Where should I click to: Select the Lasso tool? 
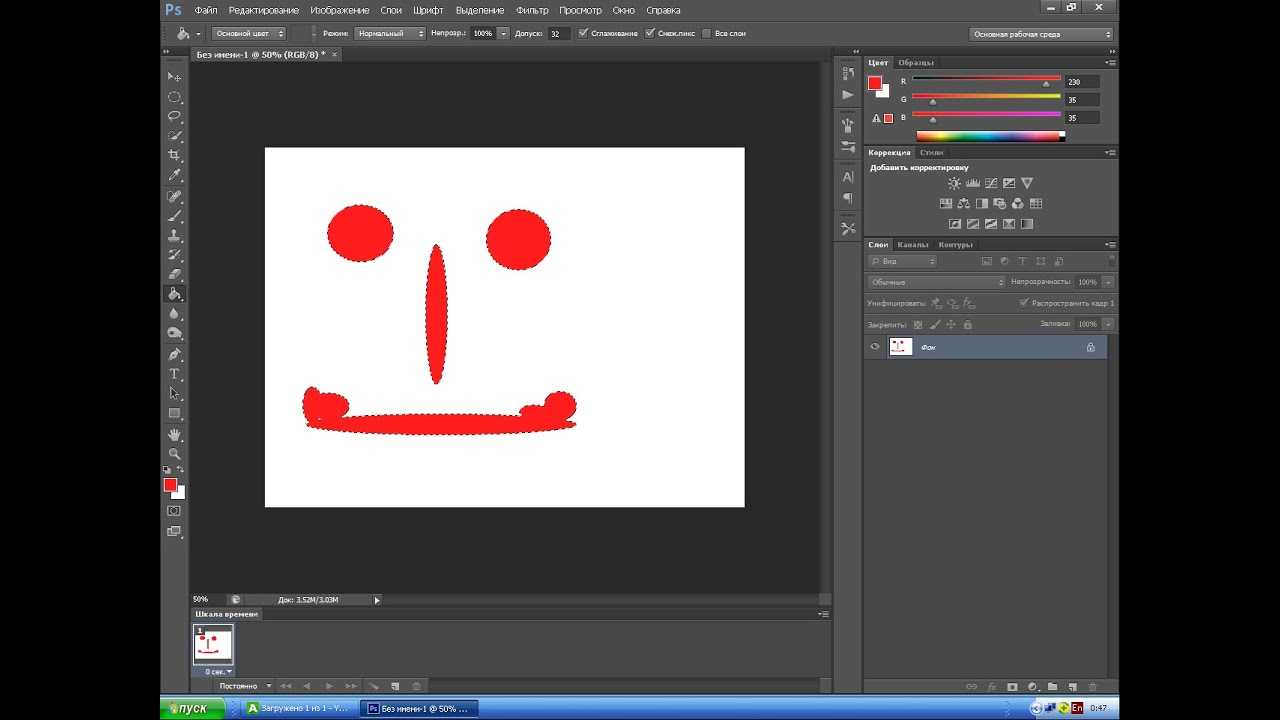174,116
